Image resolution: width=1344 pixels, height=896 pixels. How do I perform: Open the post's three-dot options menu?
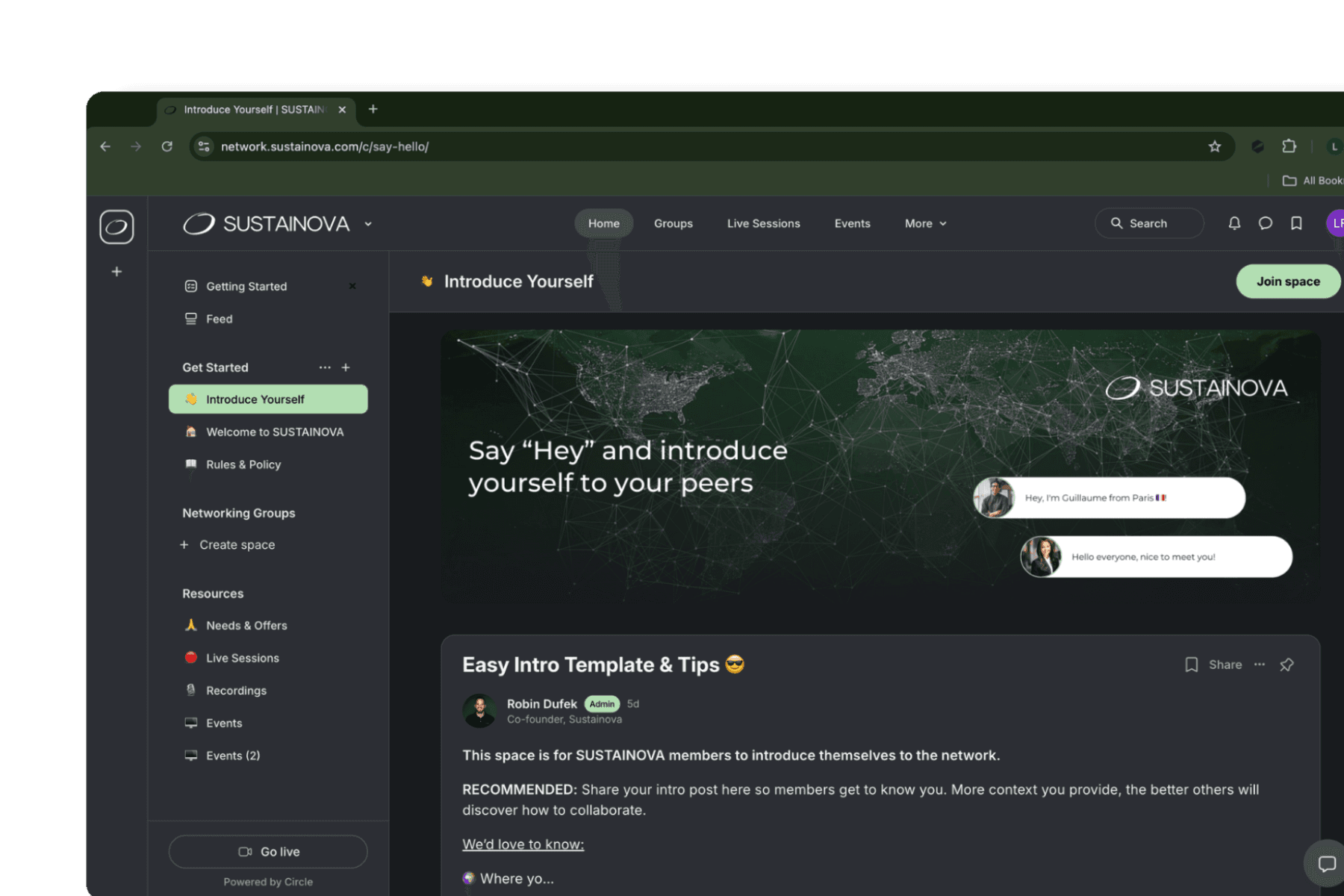tap(1260, 665)
